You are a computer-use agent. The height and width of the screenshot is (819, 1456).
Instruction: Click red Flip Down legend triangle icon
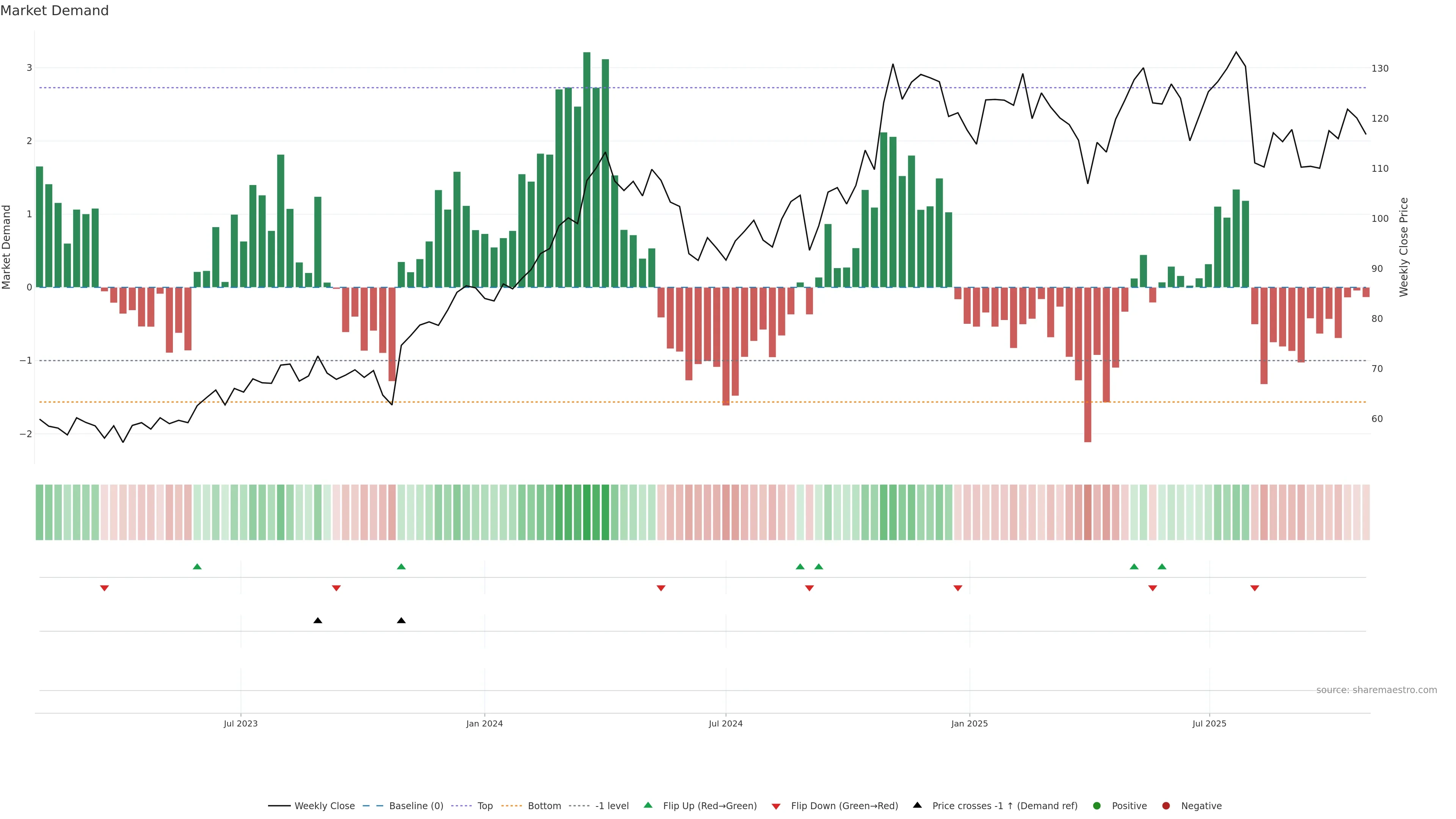[x=776, y=806]
